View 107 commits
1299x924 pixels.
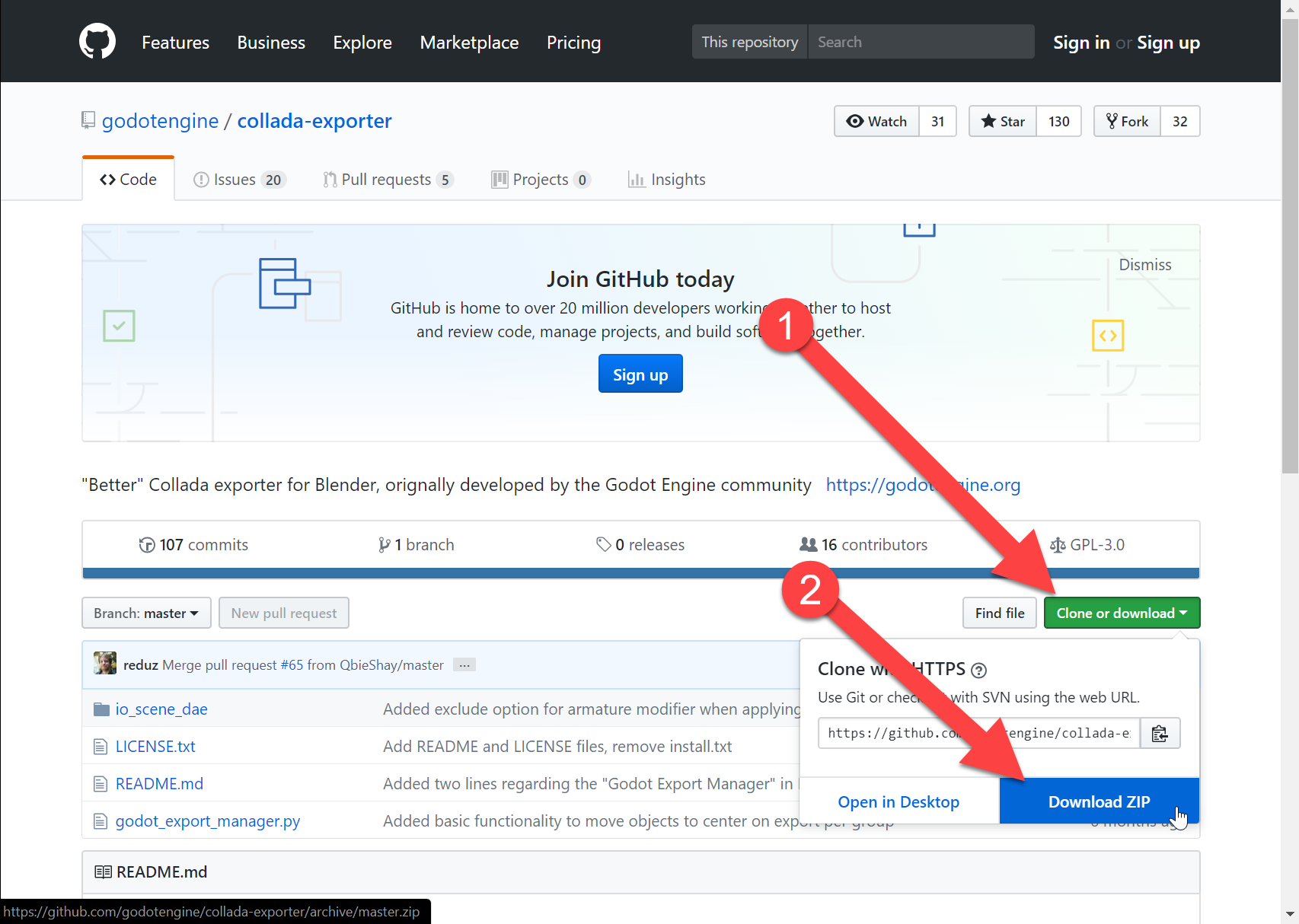coord(193,545)
